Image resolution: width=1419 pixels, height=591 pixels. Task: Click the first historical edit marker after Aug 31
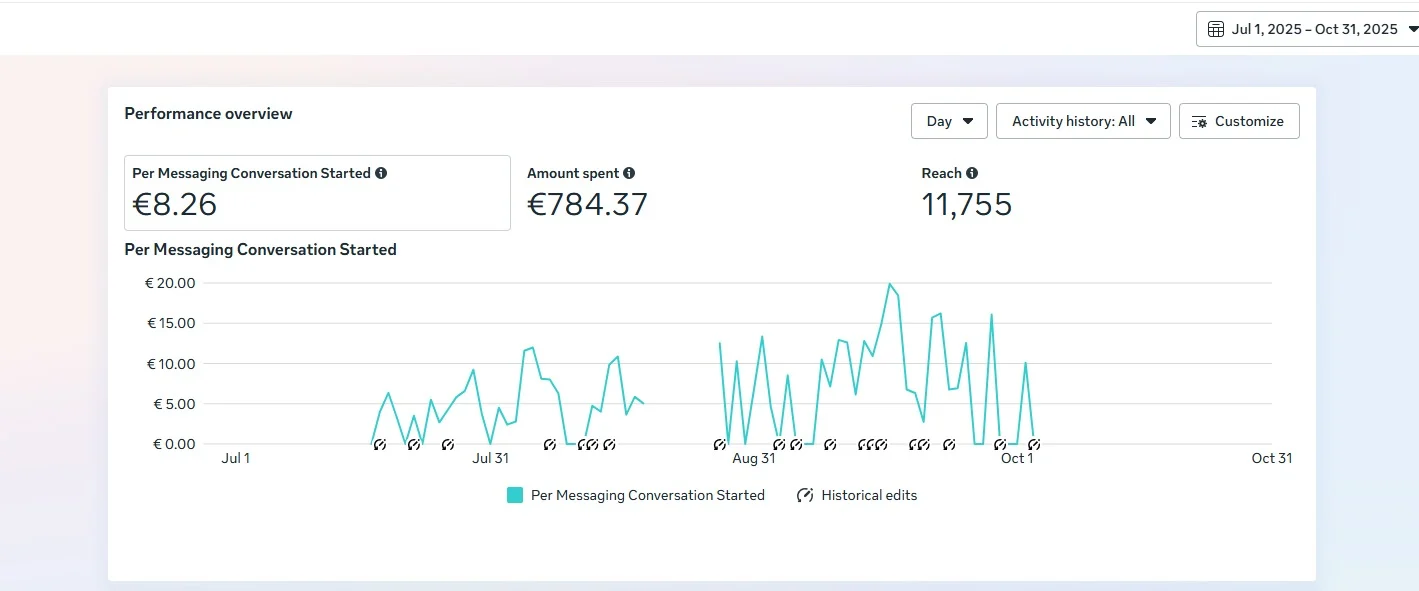pos(779,445)
